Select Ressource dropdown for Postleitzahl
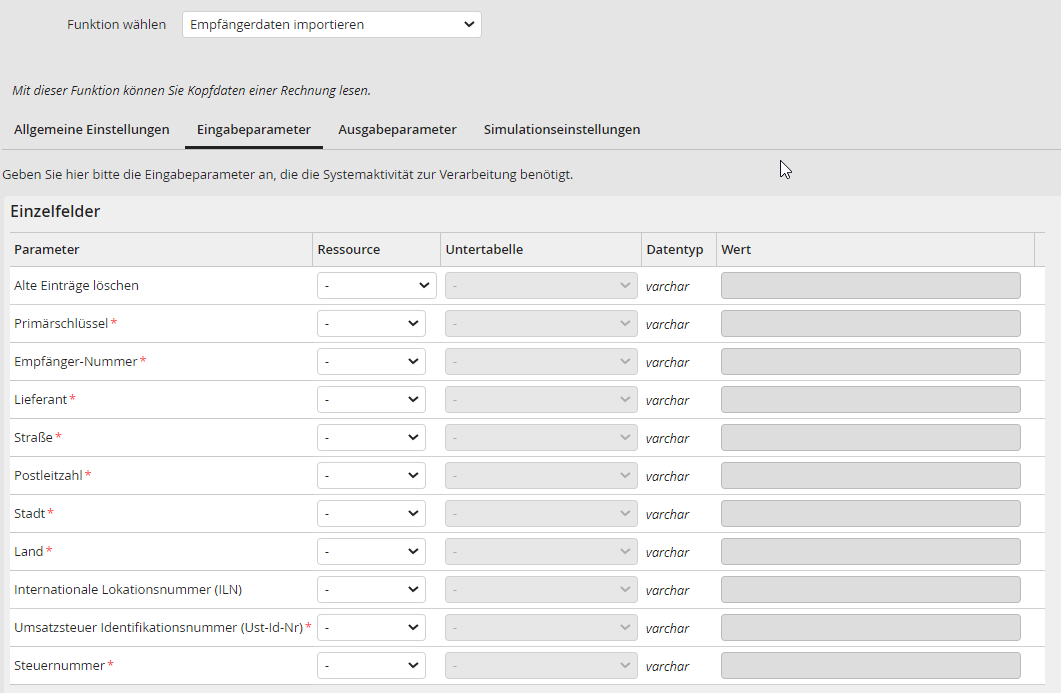 coord(371,476)
